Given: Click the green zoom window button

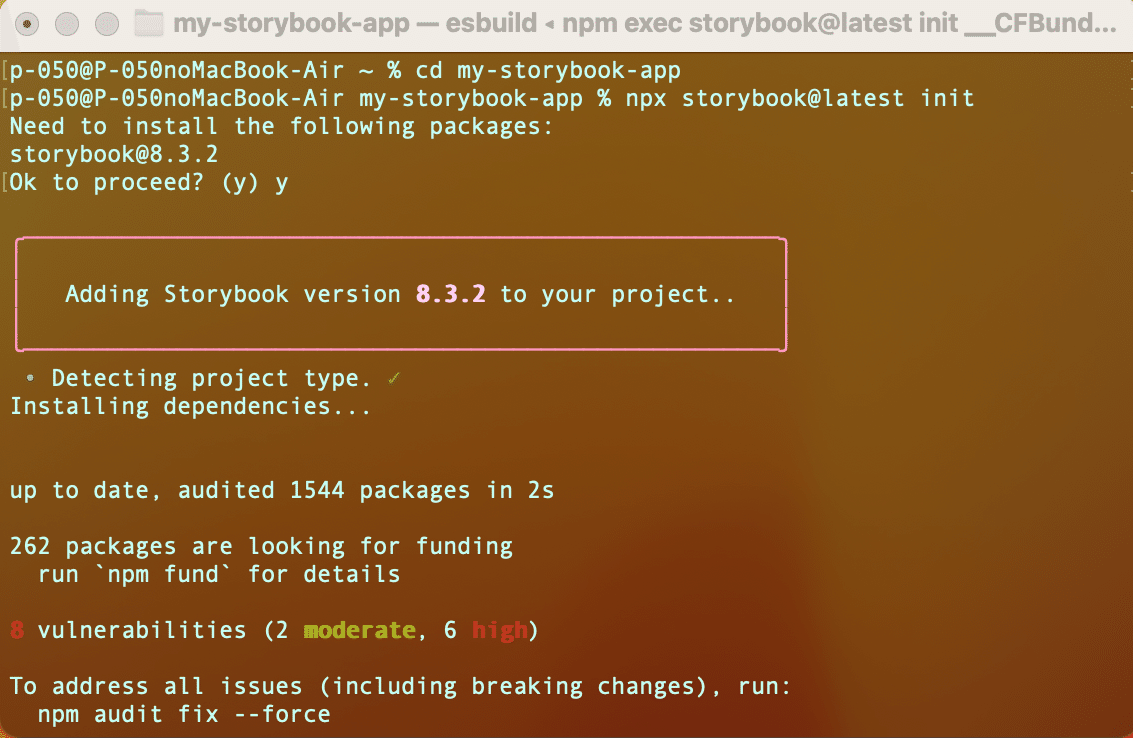Looking at the screenshot, I should pyautogui.click(x=107, y=24).
